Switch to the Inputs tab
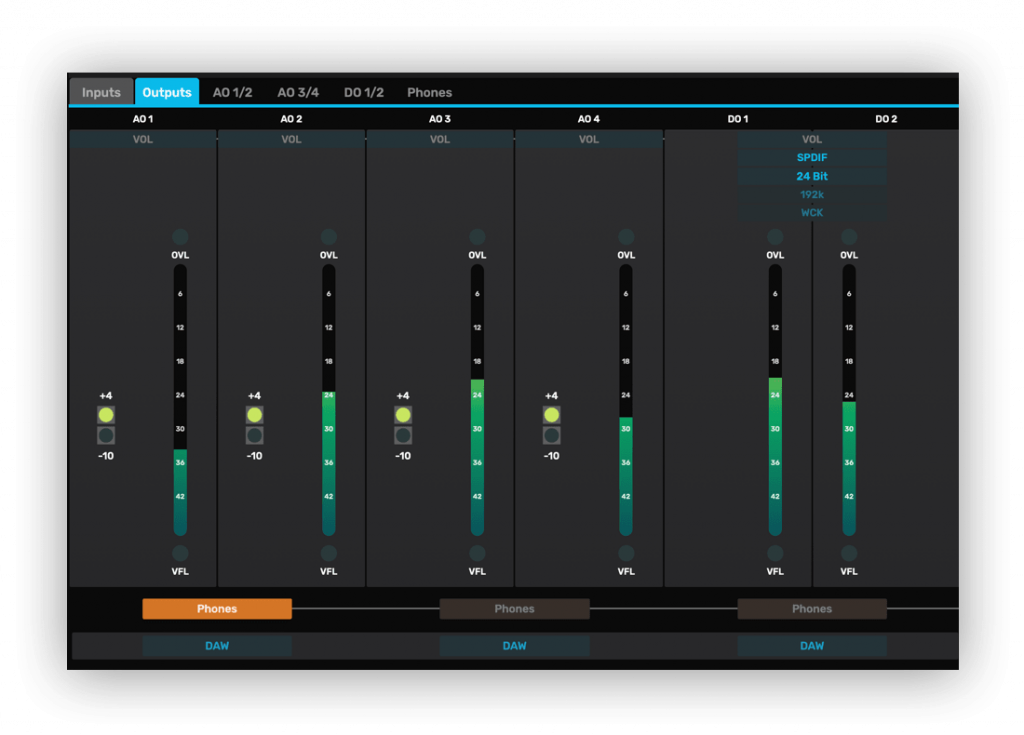 click(100, 91)
